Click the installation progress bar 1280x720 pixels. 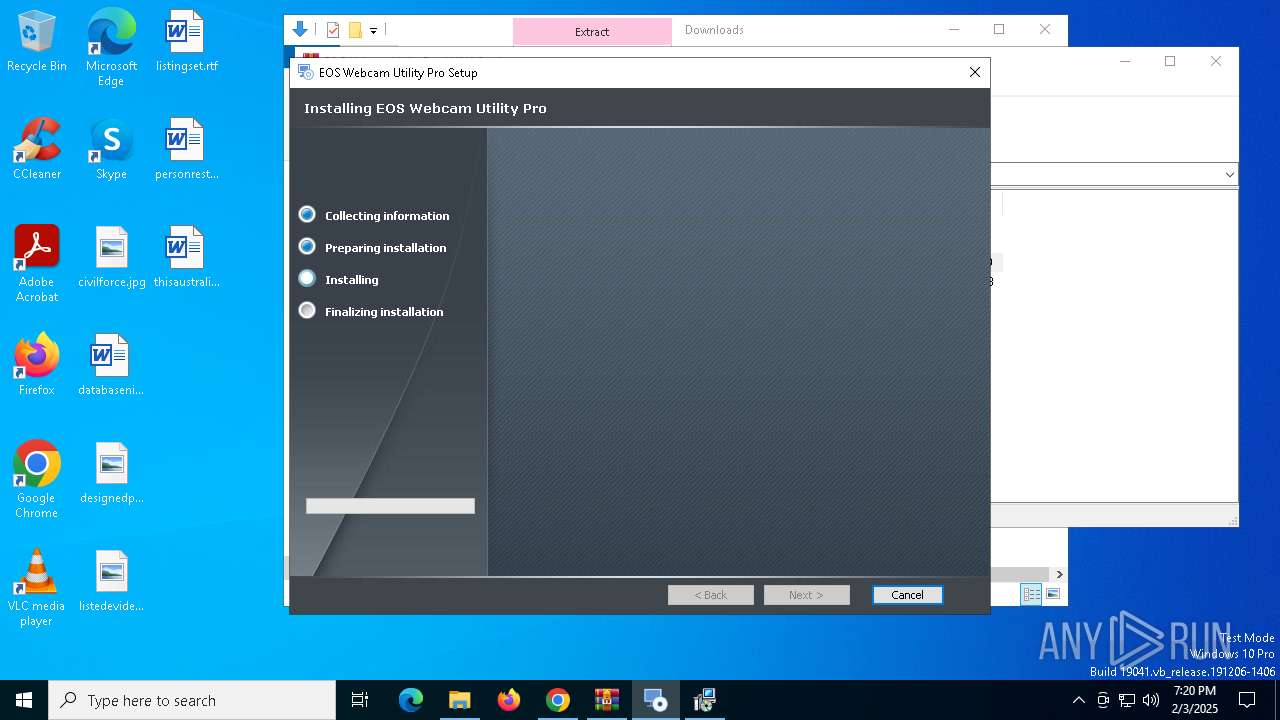click(390, 506)
